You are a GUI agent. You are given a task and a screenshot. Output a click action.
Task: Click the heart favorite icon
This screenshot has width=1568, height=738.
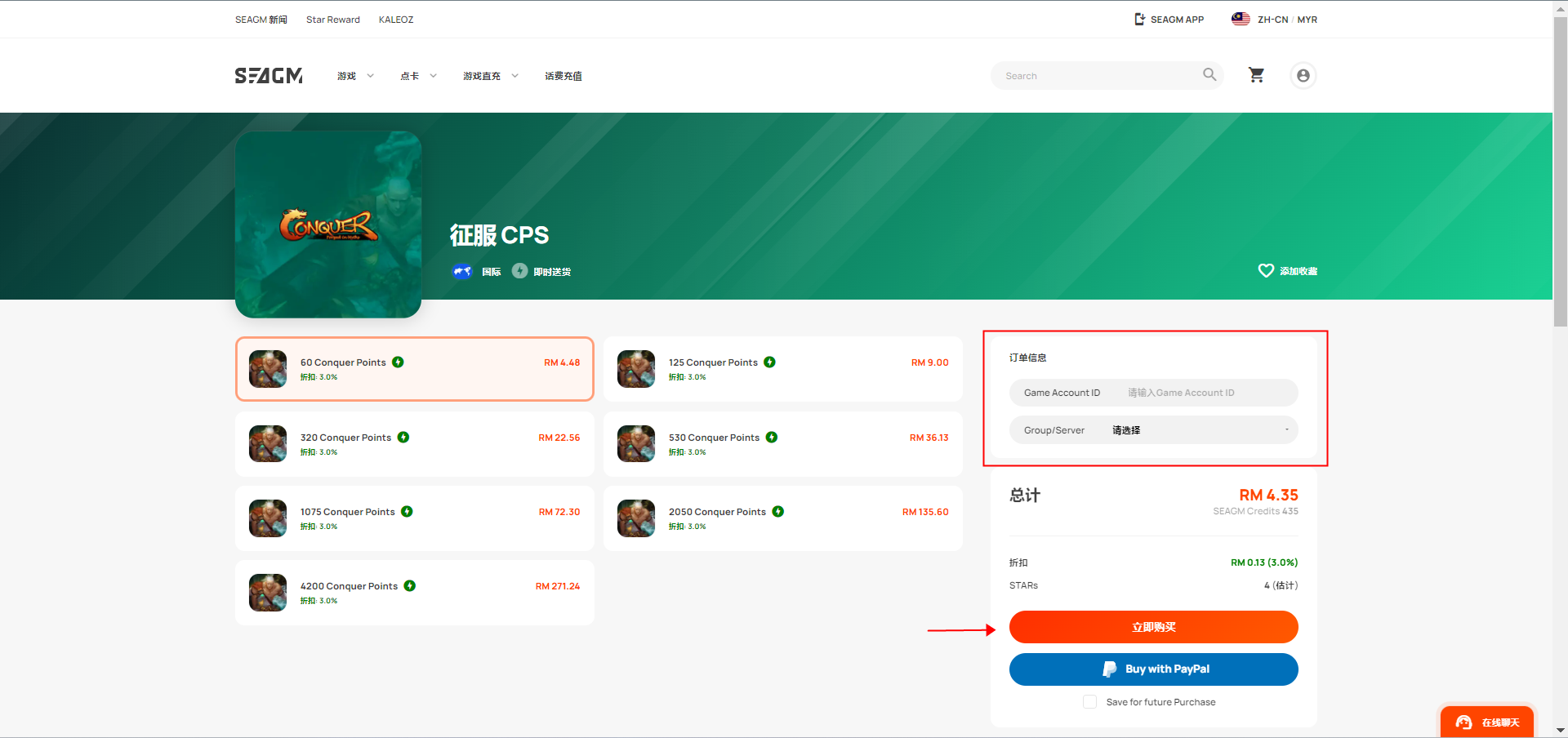pos(1266,270)
